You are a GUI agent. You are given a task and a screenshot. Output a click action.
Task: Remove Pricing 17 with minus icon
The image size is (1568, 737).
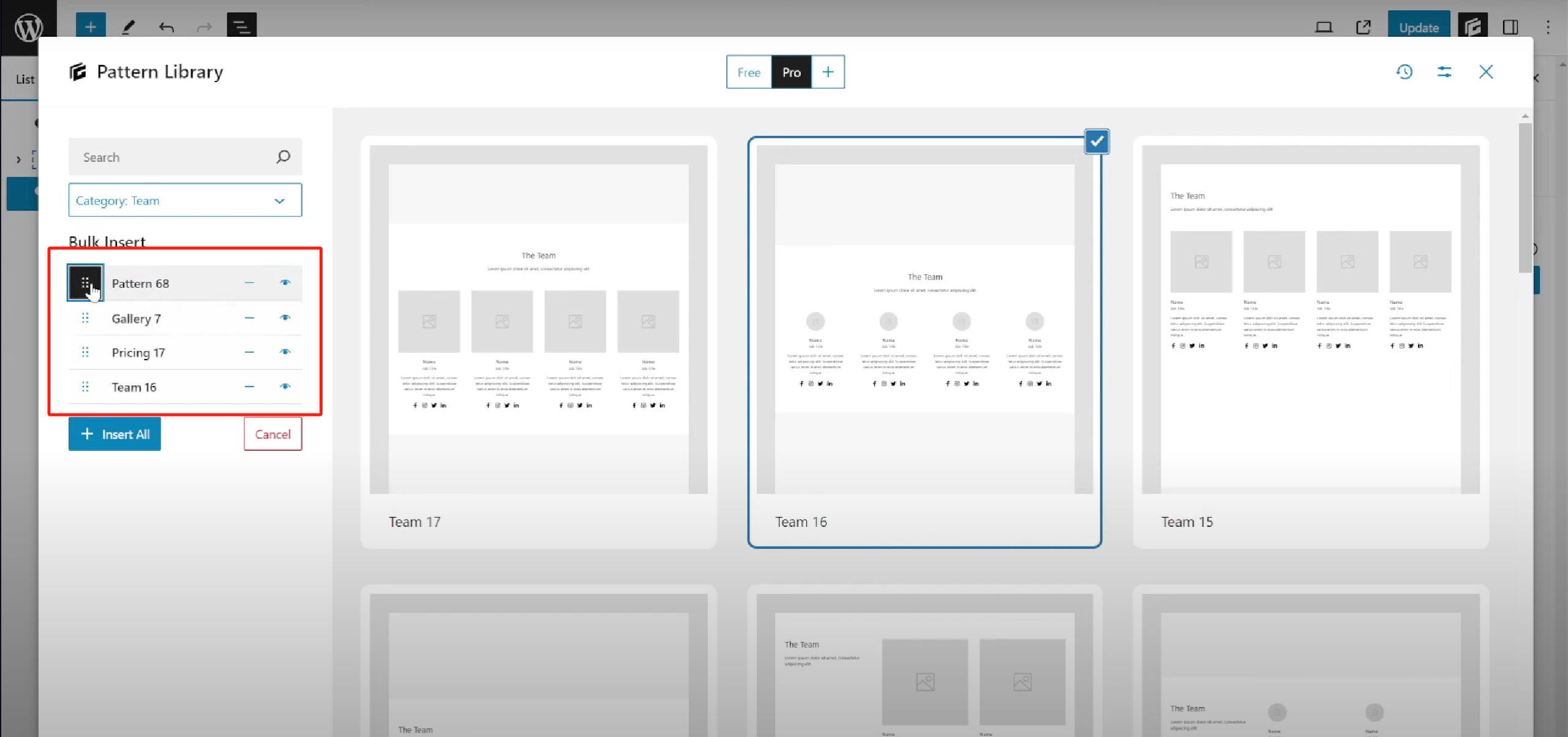249,352
